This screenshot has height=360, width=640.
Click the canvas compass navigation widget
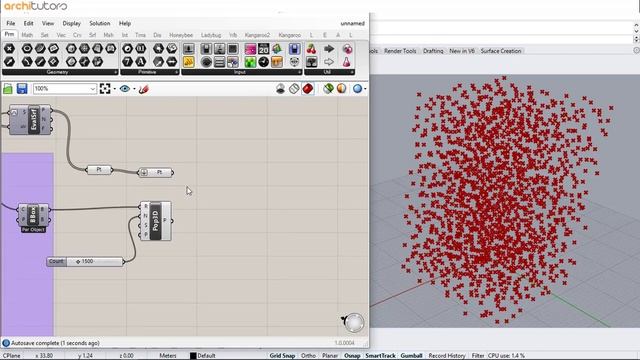pyautogui.click(x=353, y=323)
